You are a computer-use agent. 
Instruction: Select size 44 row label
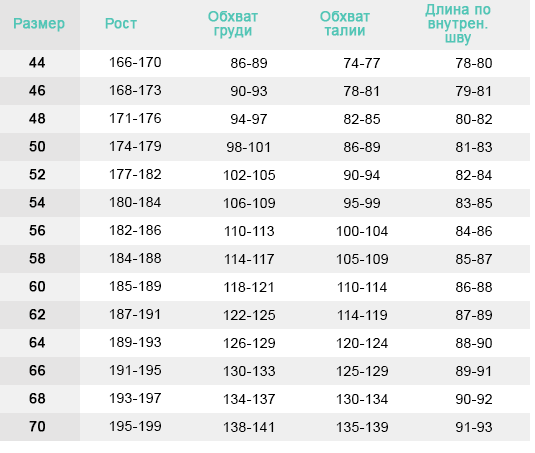point(37,63)
